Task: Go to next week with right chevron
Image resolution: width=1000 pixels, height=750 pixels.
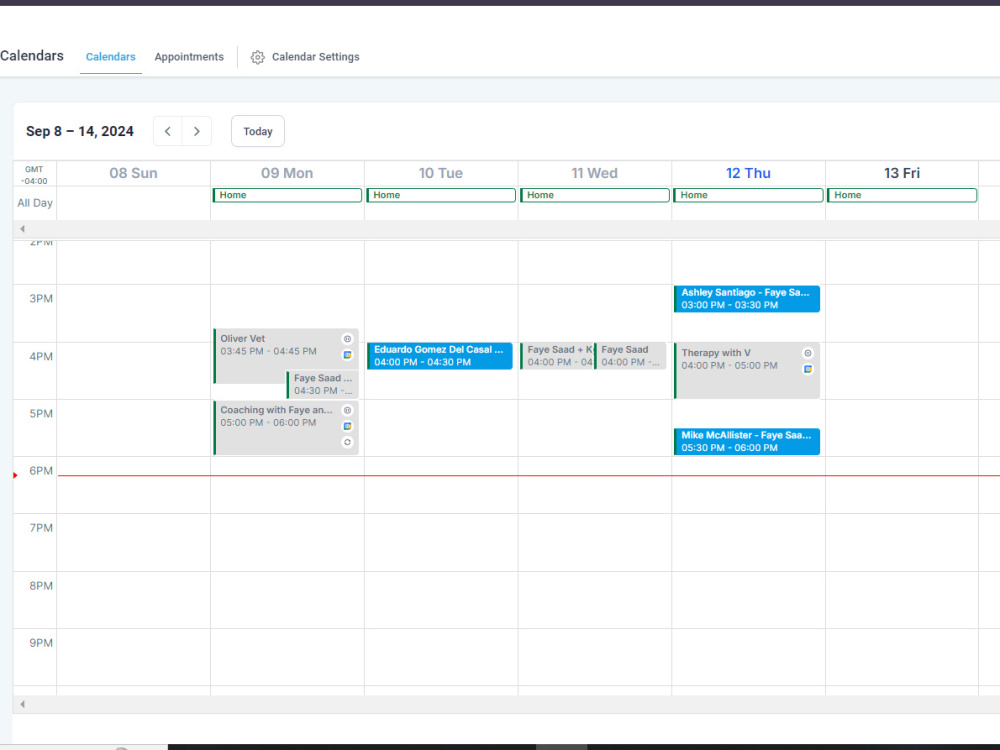Action: tap(197, 131)
